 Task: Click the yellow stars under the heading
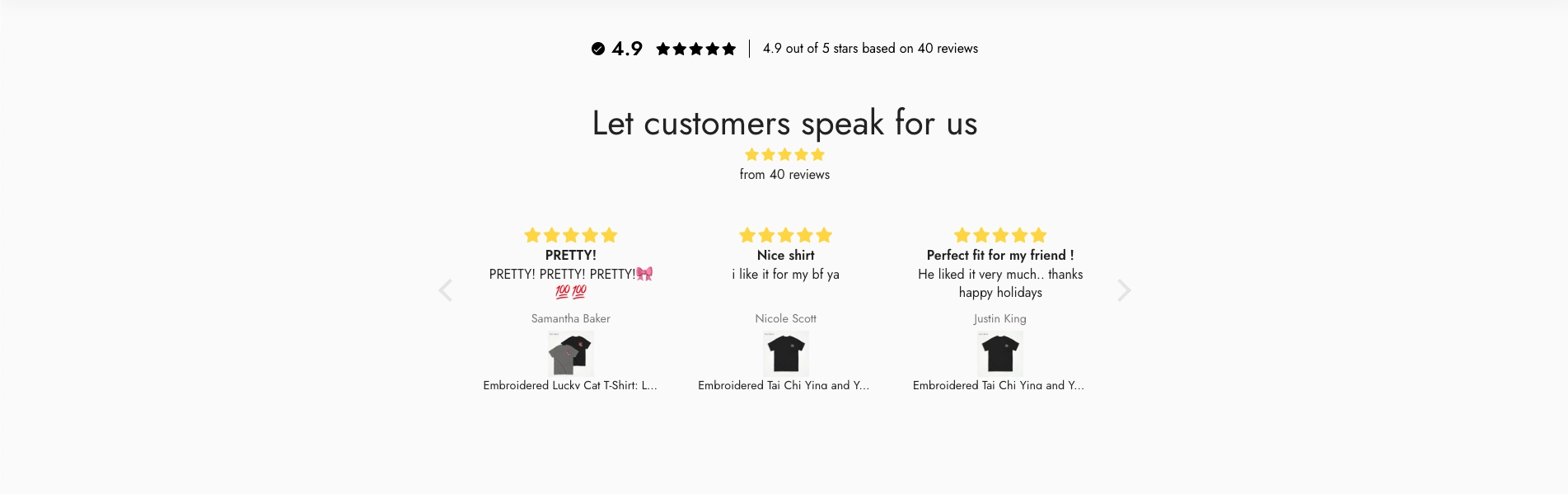784,154
